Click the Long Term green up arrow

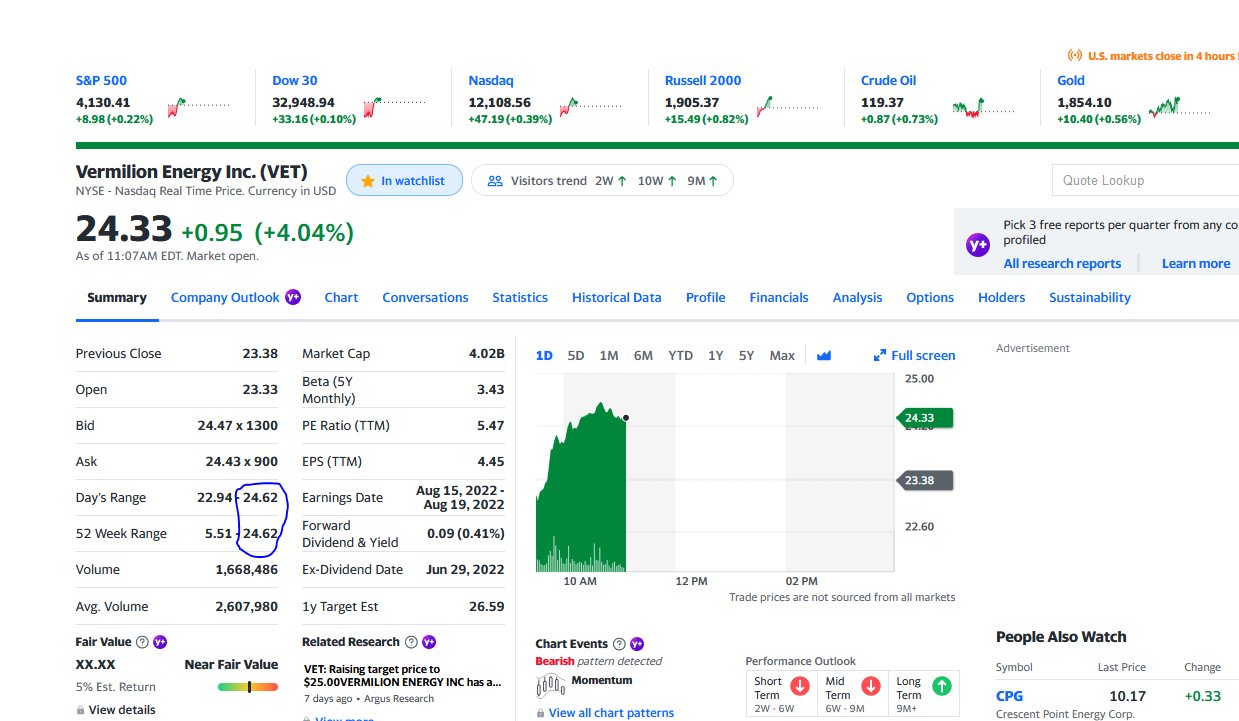[941, 687]
